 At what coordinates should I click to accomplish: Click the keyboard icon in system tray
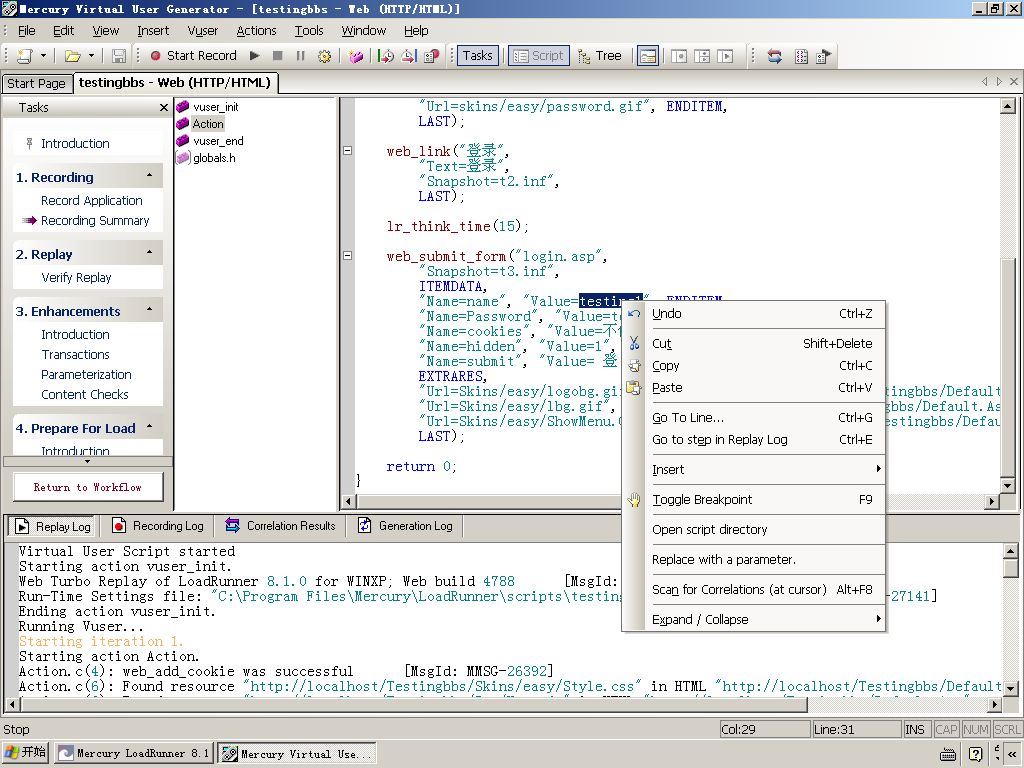[948, 755]
